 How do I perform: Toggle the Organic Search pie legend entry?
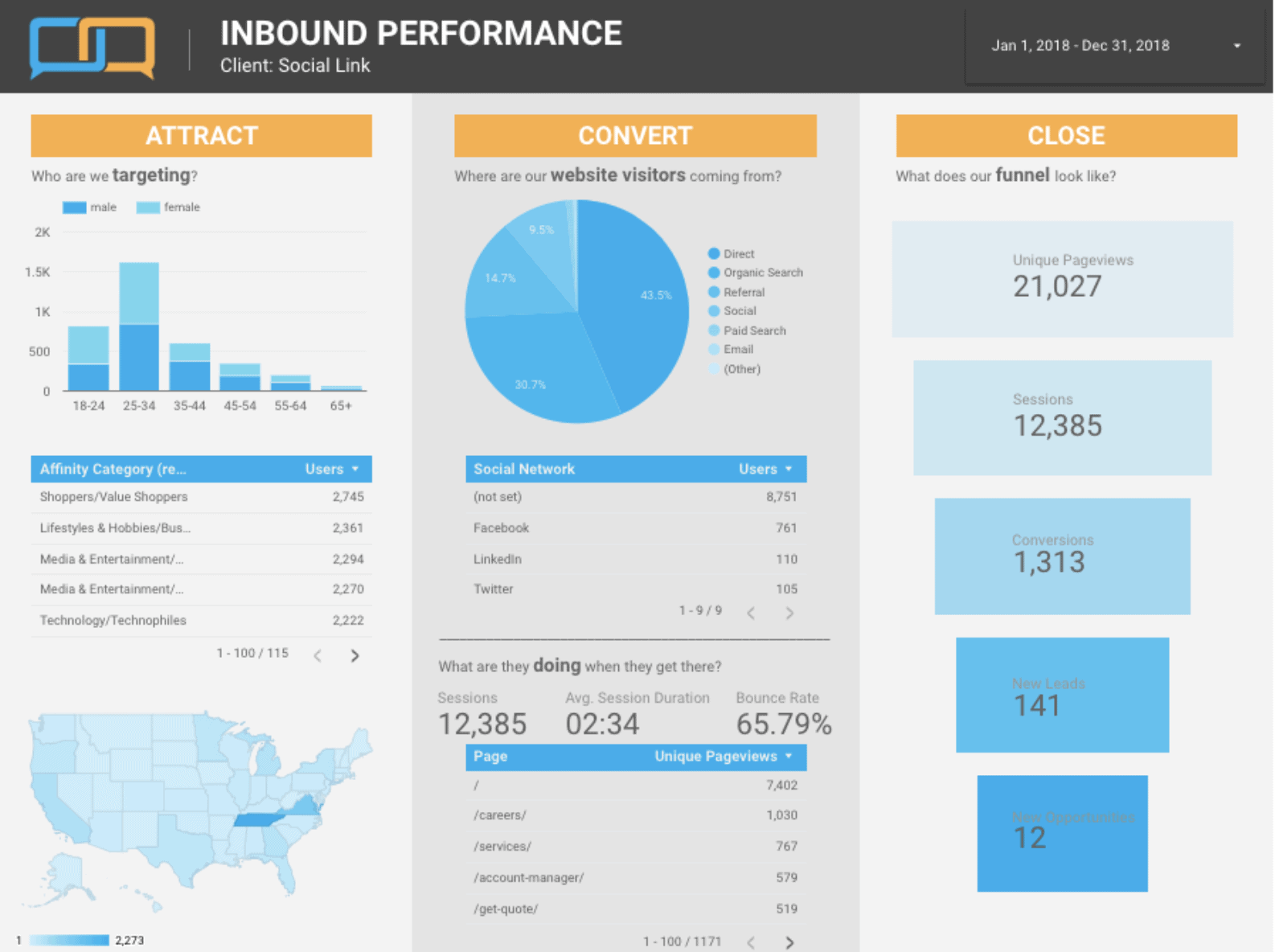tap(755, 273)
